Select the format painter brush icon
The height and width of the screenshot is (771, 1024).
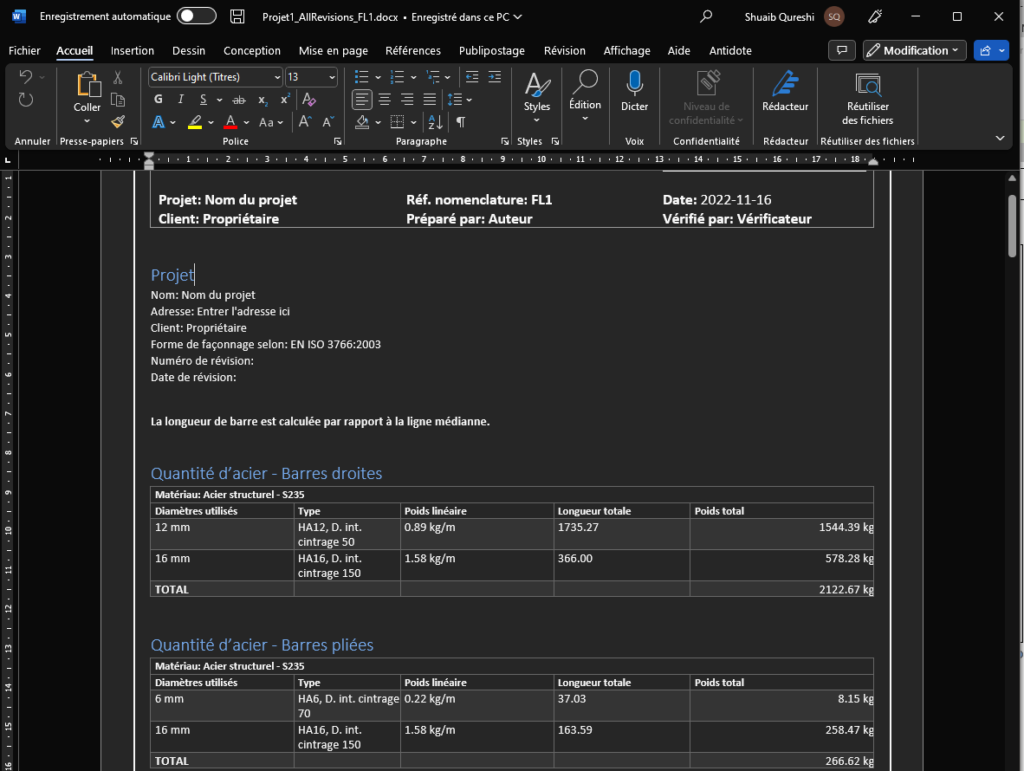click(x=118, y=122)
